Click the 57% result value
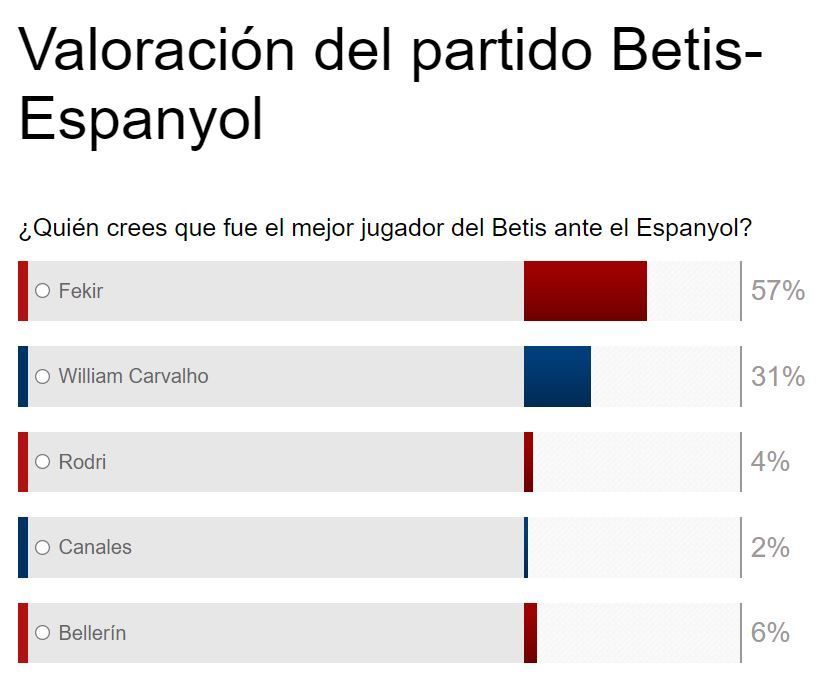The width and height of the screenshot is (823, 686). (778, 291)
